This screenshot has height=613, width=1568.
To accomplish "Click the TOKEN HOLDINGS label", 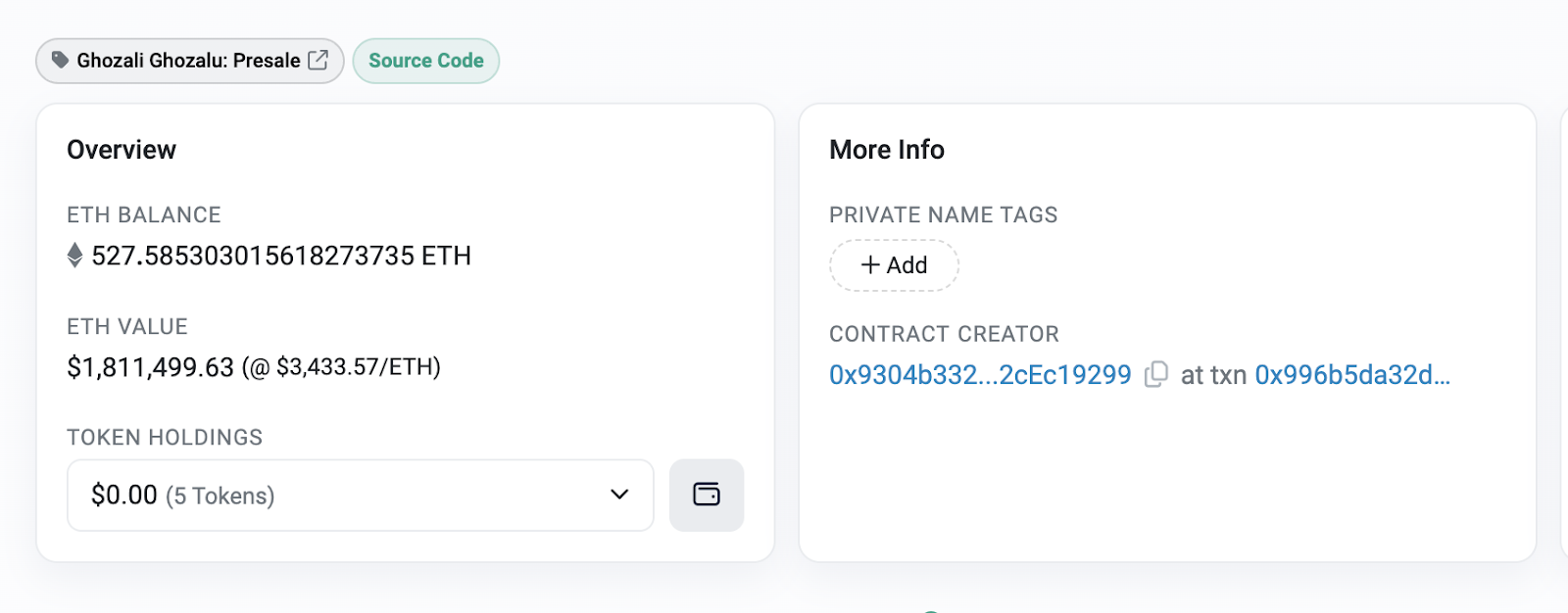I will (165, 438).
